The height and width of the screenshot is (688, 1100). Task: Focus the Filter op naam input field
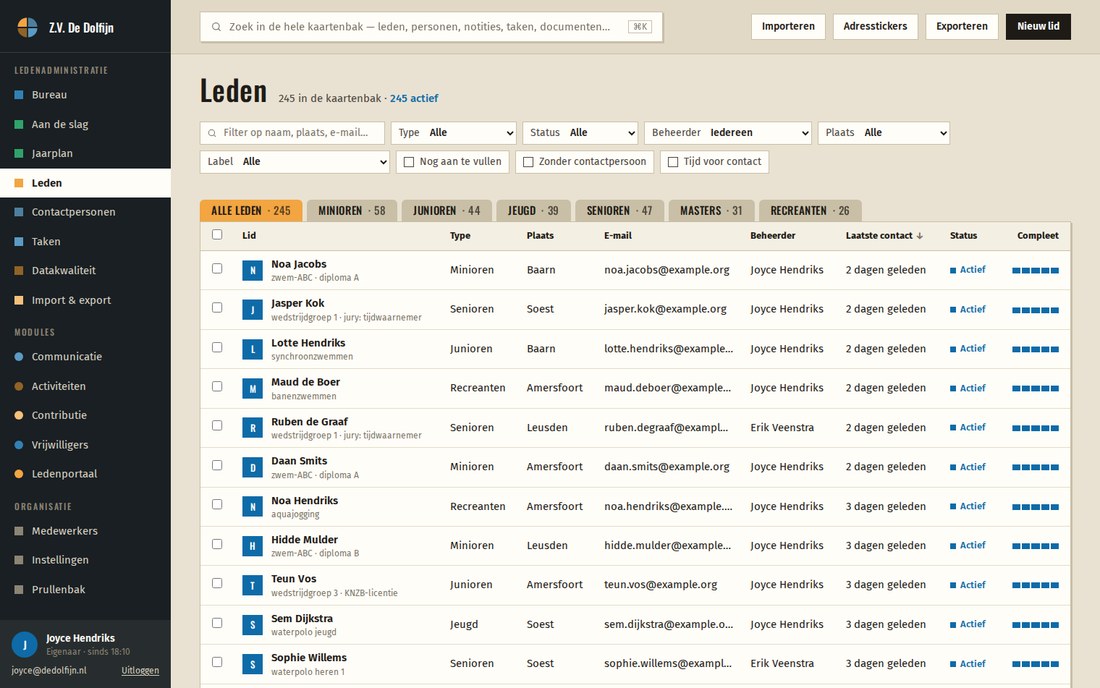coord(293,133)
